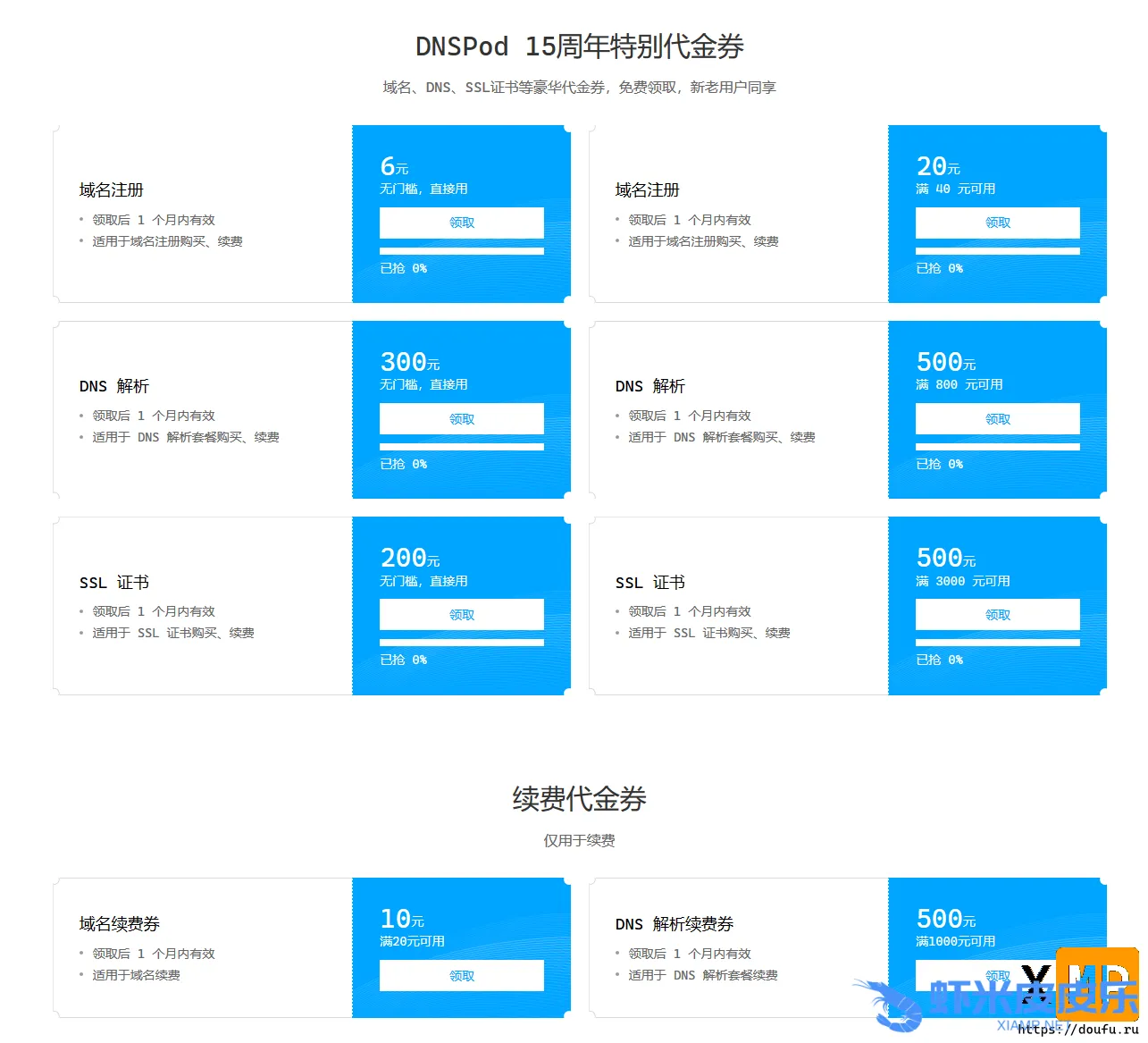
Task: Click '适用于 DNS 解析套餐续费' description text
Action: 703,976
